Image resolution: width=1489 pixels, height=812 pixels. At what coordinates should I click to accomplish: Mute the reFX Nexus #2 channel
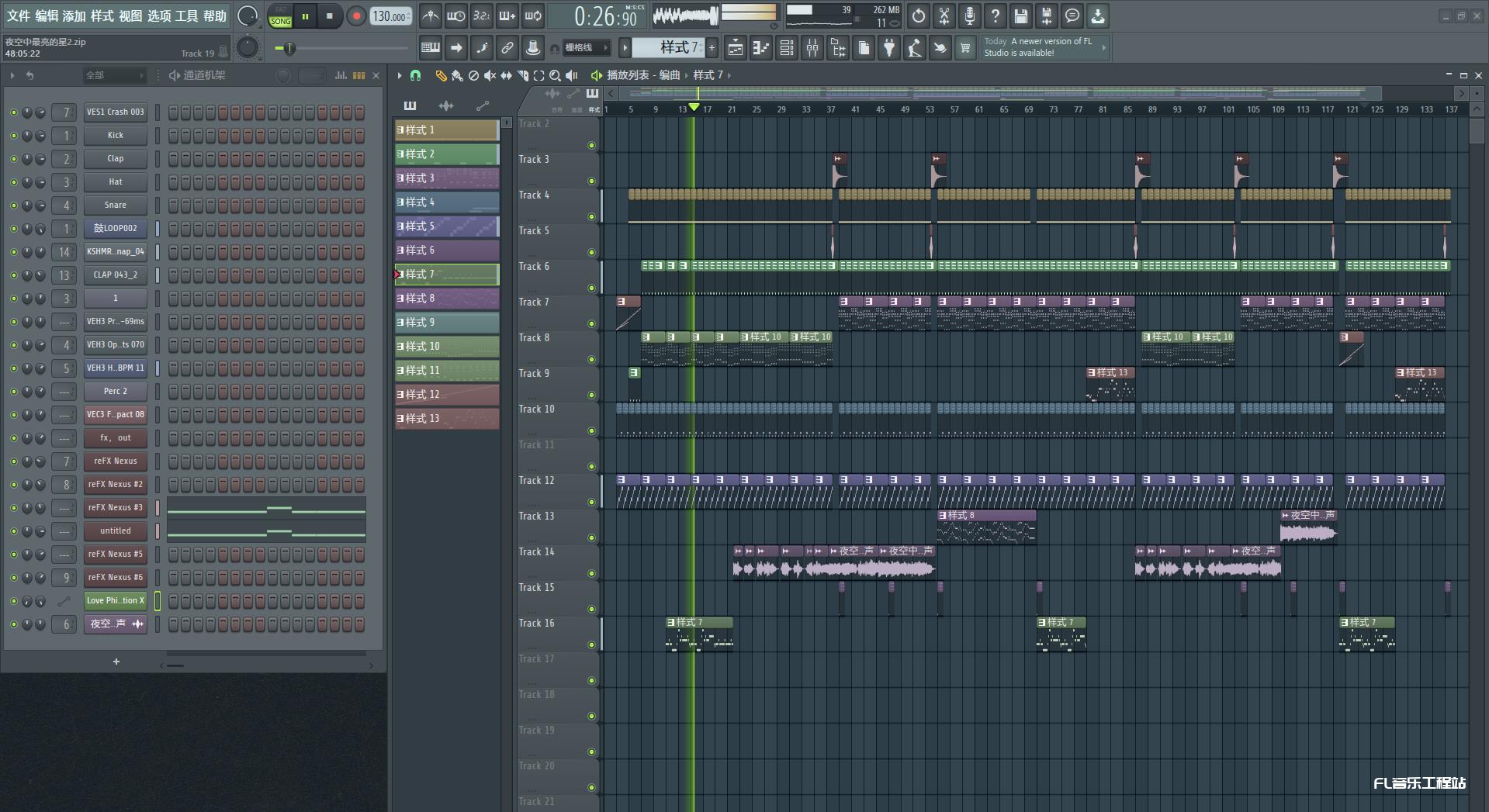(13, 484)
